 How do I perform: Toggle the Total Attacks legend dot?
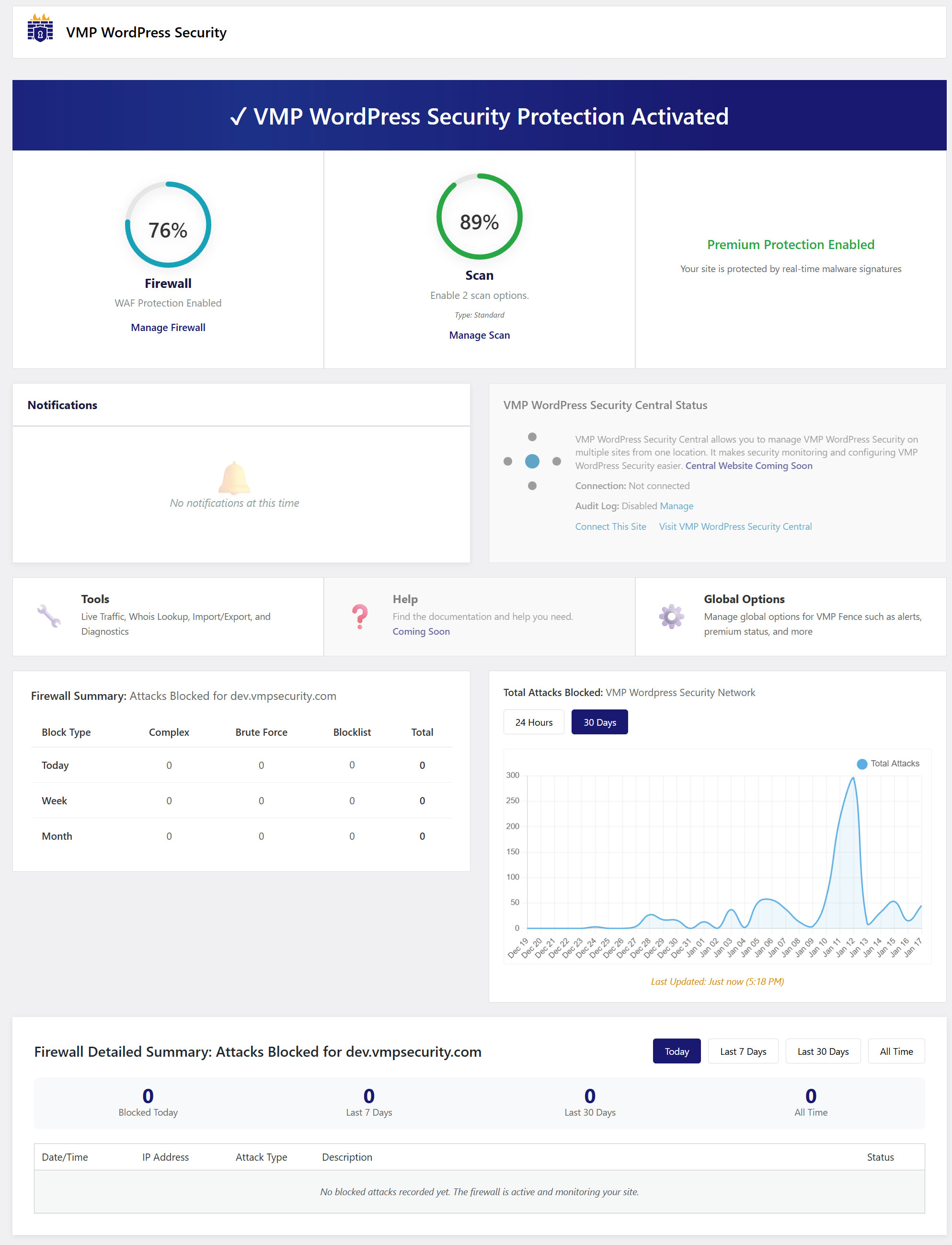coord(862,764)
